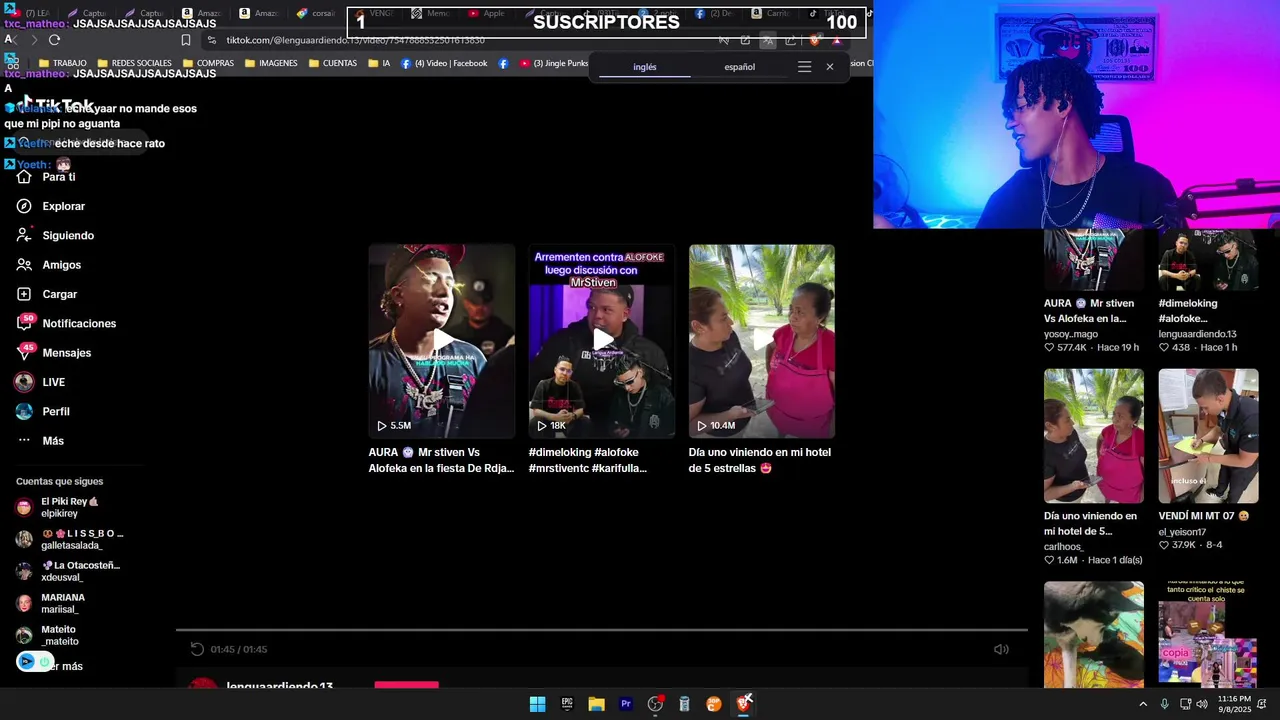Image resolution: width=1280 pixels, height=720 pixels.
Task: Click the carlhoos_ username
Action: pyautogui.click(x=1063, y=547)
